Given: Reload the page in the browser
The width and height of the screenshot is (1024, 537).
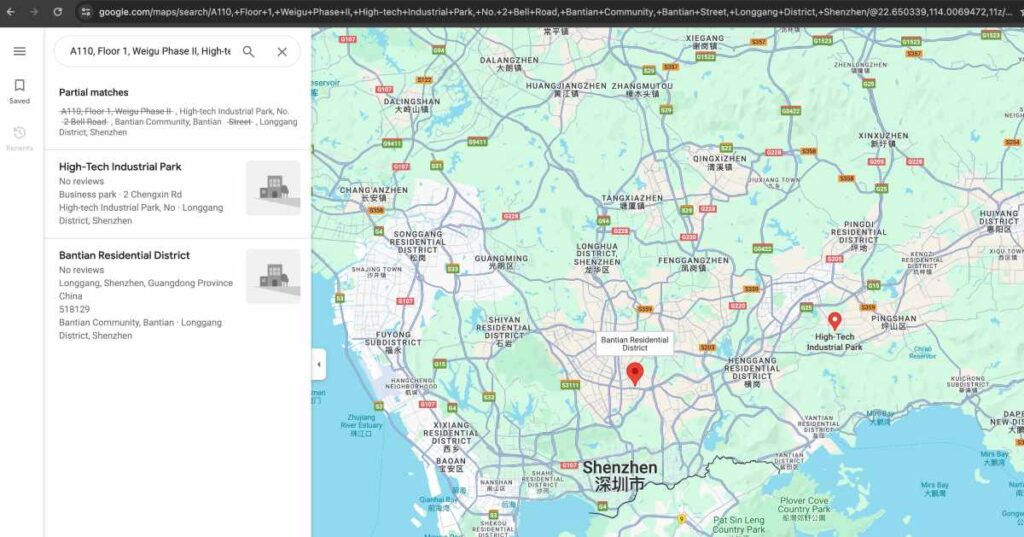Looking at the screenshot, I should click(x=57, y=12).
